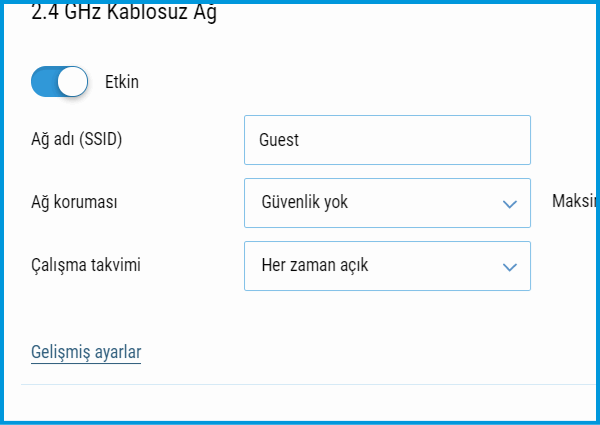
Task: Click the truncated Maksim text on the right
Action: click(x=574, y=202)
